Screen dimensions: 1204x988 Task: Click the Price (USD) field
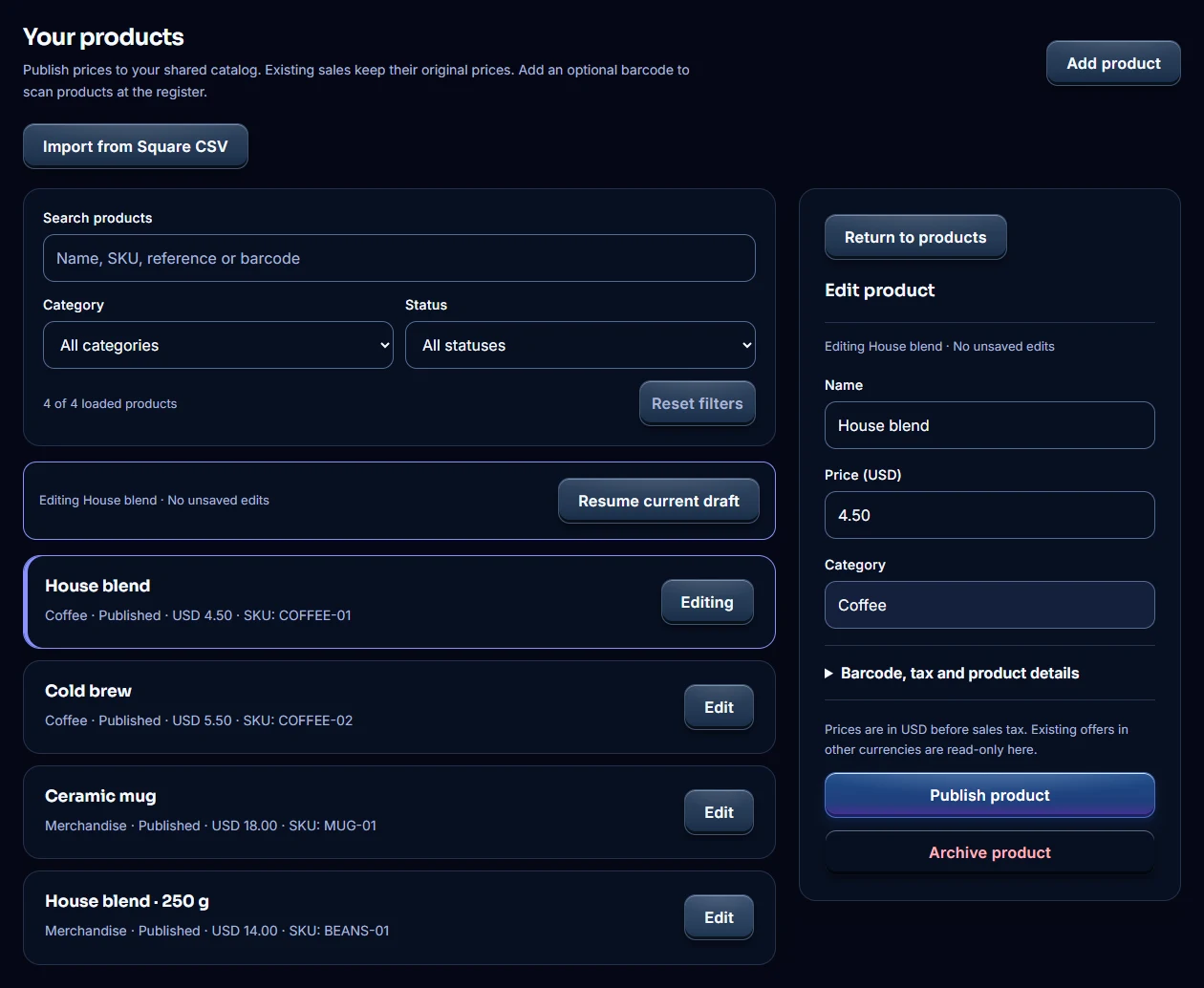(x=990, y=515)
